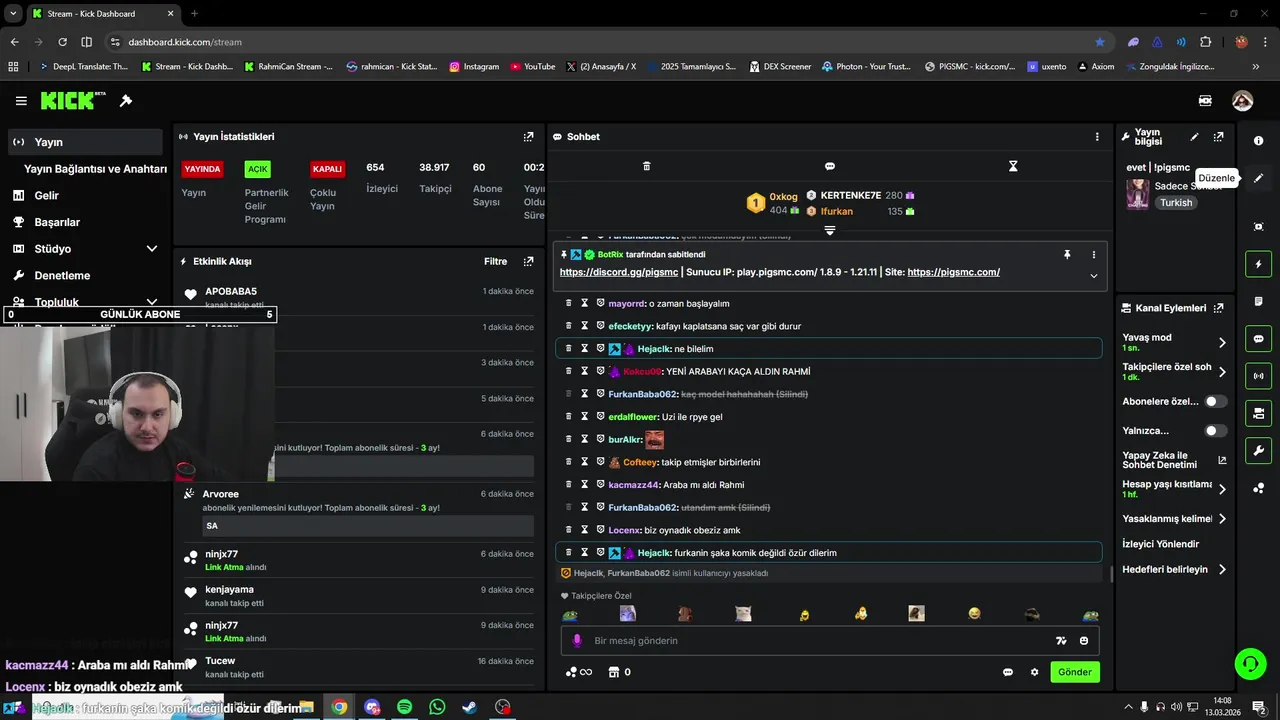Click the purple microphone icon in message box
The width and height of the screenshot is (1280, 720).
point(576,641)
